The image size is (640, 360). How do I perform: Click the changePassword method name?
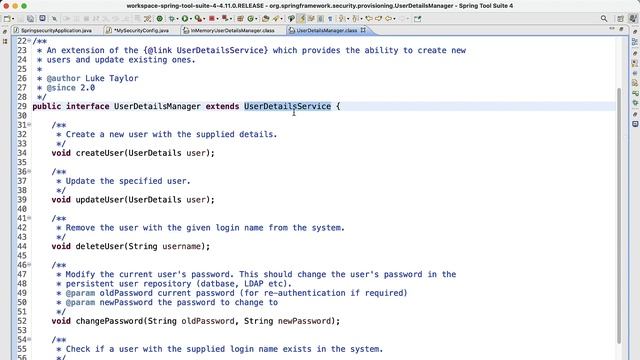point(109,321)
